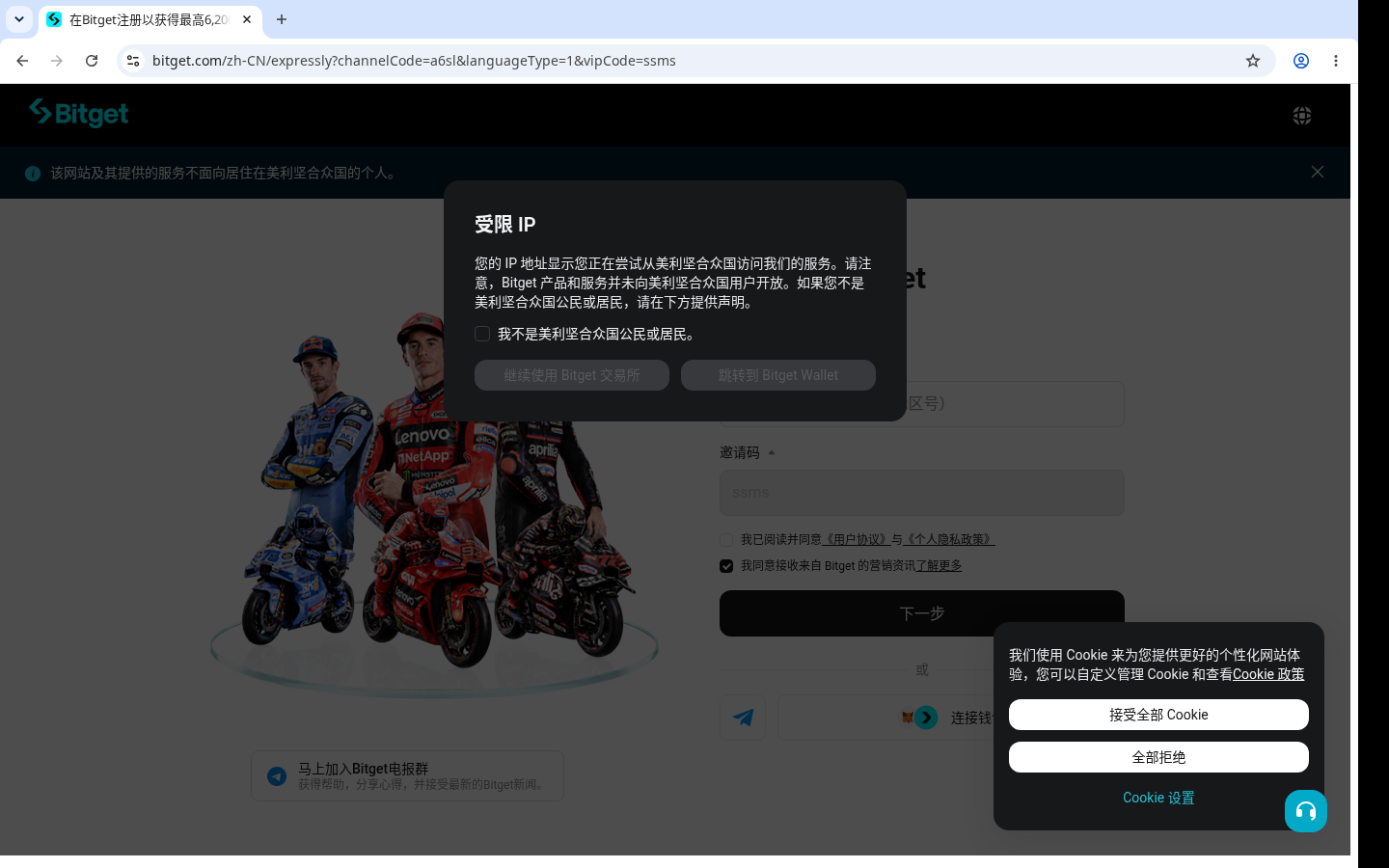Open the browser profile icon
Screen dimensions: 1389x868
point(1301,61)
